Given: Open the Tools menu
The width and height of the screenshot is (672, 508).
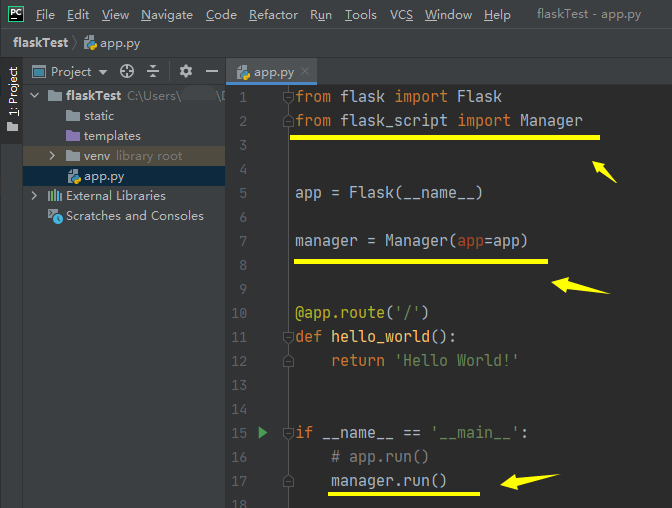Looking at the screenshot, I should [x=360, y=15].
